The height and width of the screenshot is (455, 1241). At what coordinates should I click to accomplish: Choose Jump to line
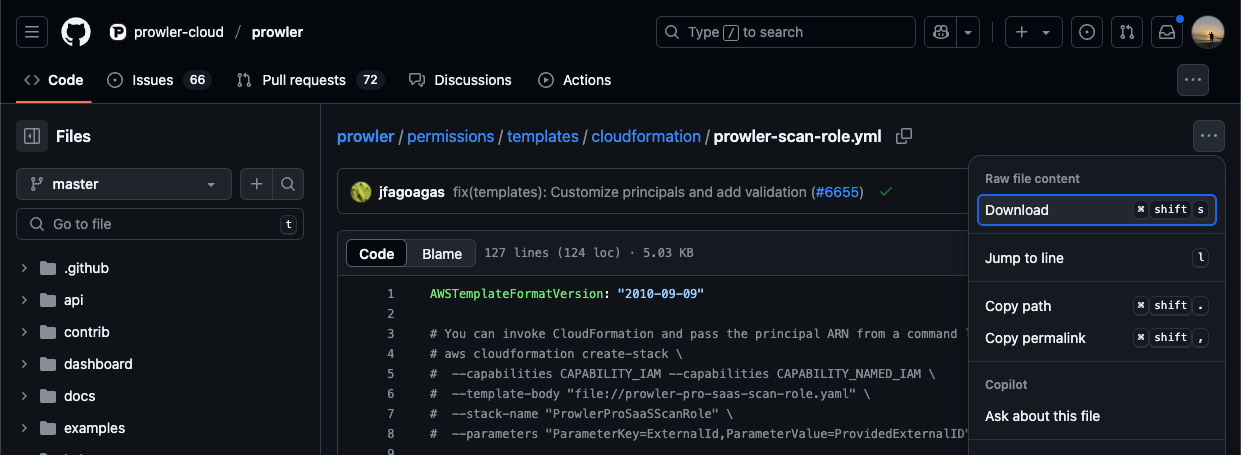(x=1097, y=258)
